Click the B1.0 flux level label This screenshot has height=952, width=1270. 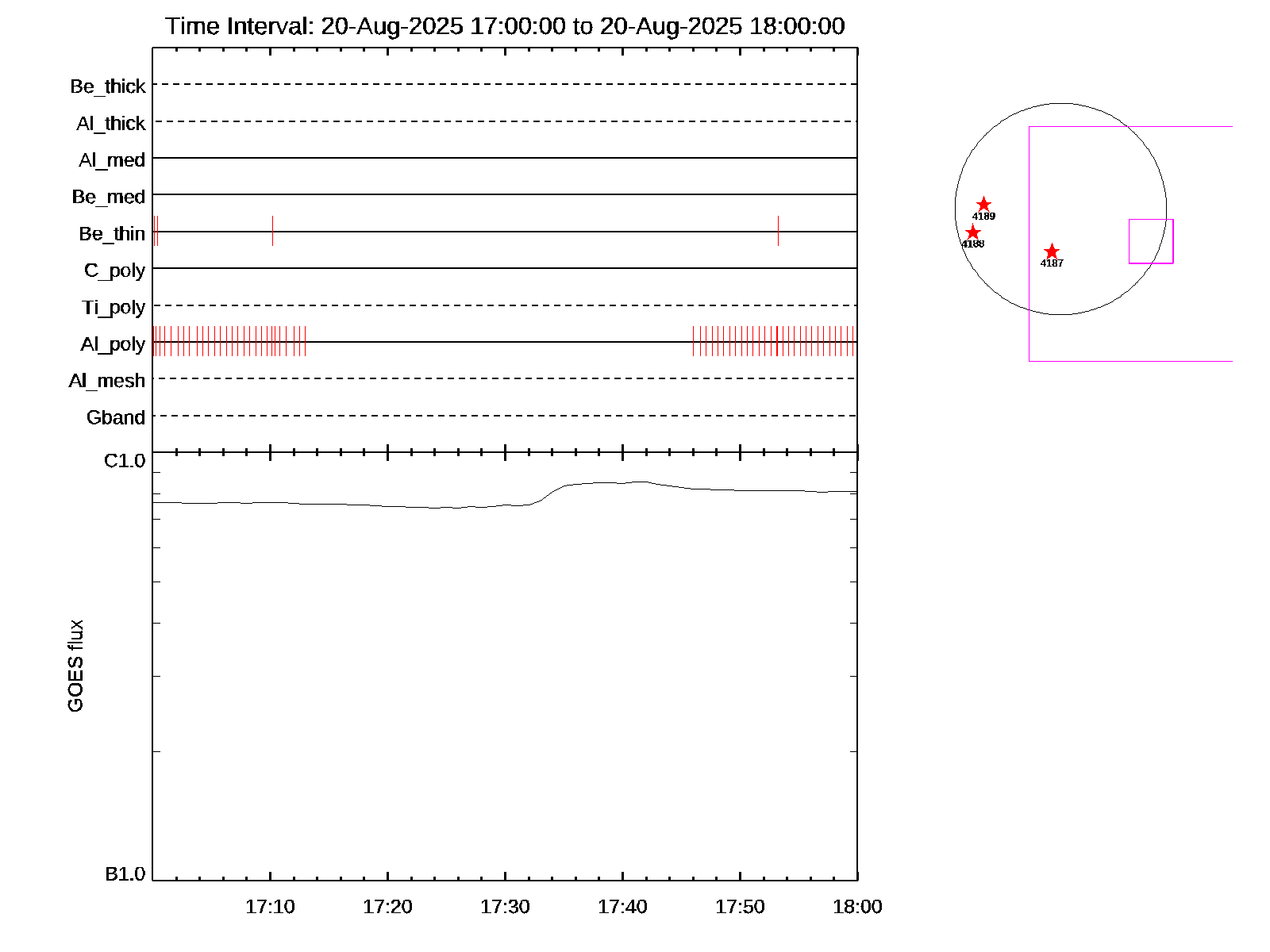coord(125,874)
